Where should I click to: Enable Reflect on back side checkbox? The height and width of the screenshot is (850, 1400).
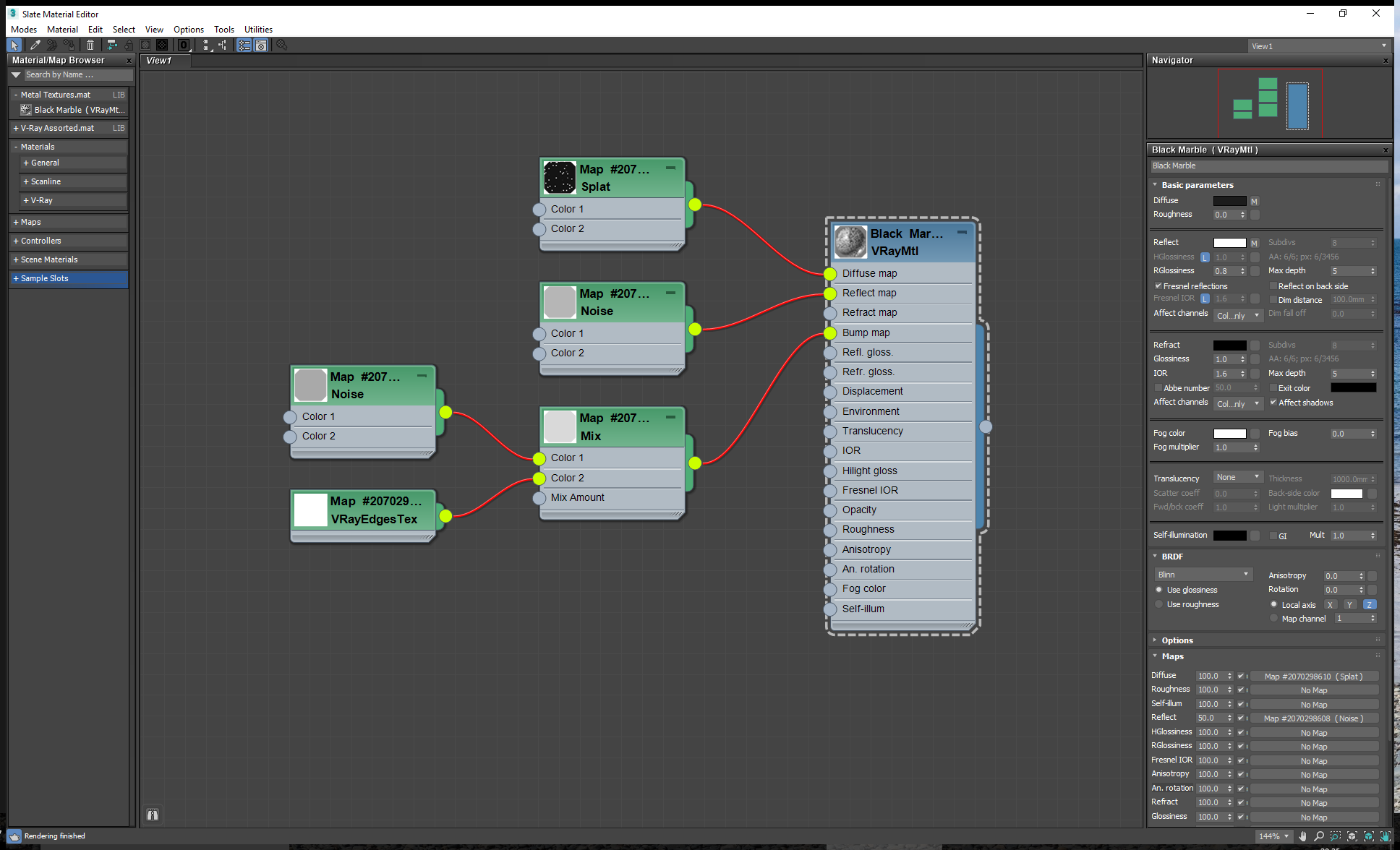point(1273,286)
